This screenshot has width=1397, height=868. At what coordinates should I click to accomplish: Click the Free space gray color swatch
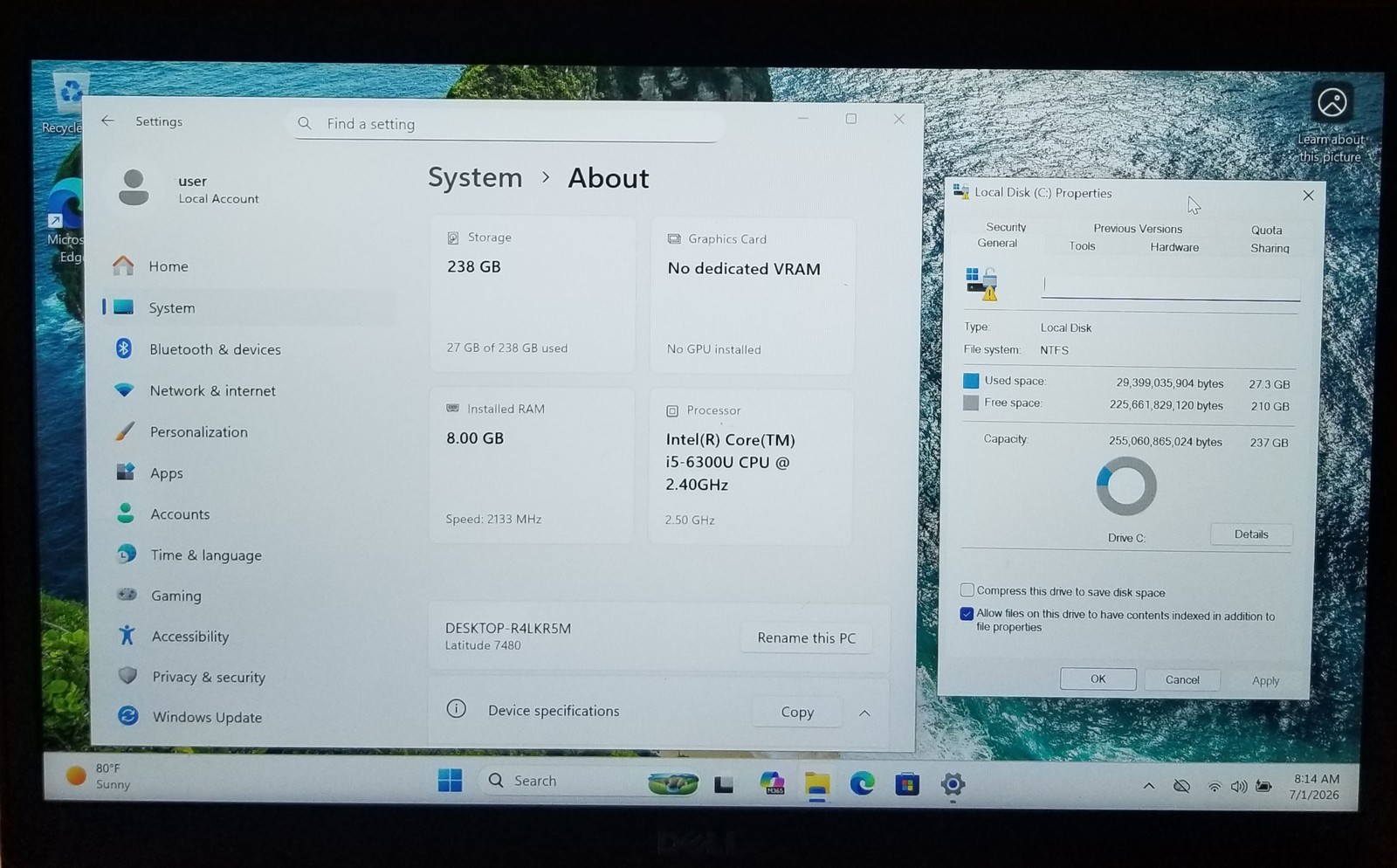coord(970,403)
